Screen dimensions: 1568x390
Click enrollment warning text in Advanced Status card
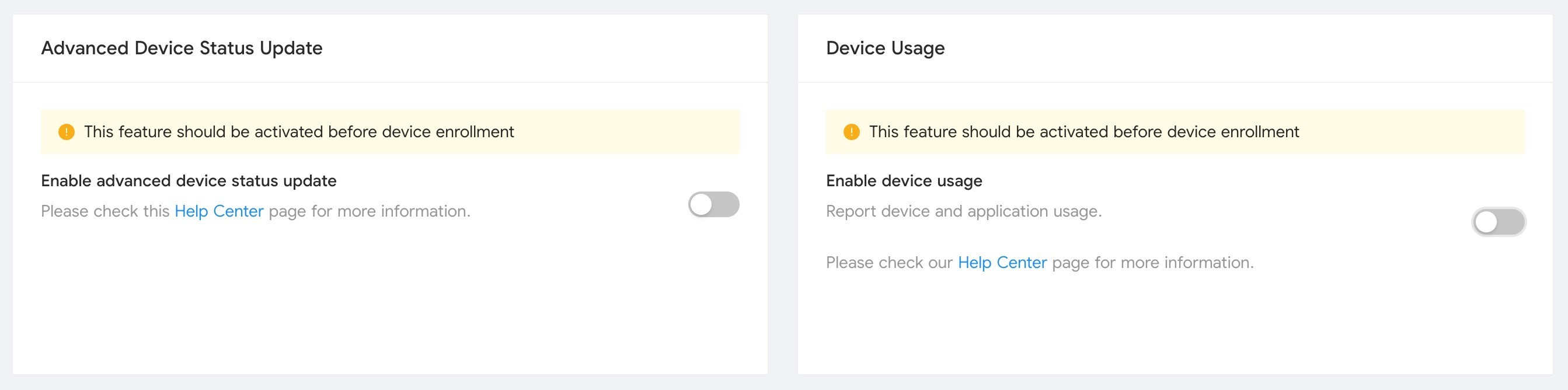(x=299, y=132)
